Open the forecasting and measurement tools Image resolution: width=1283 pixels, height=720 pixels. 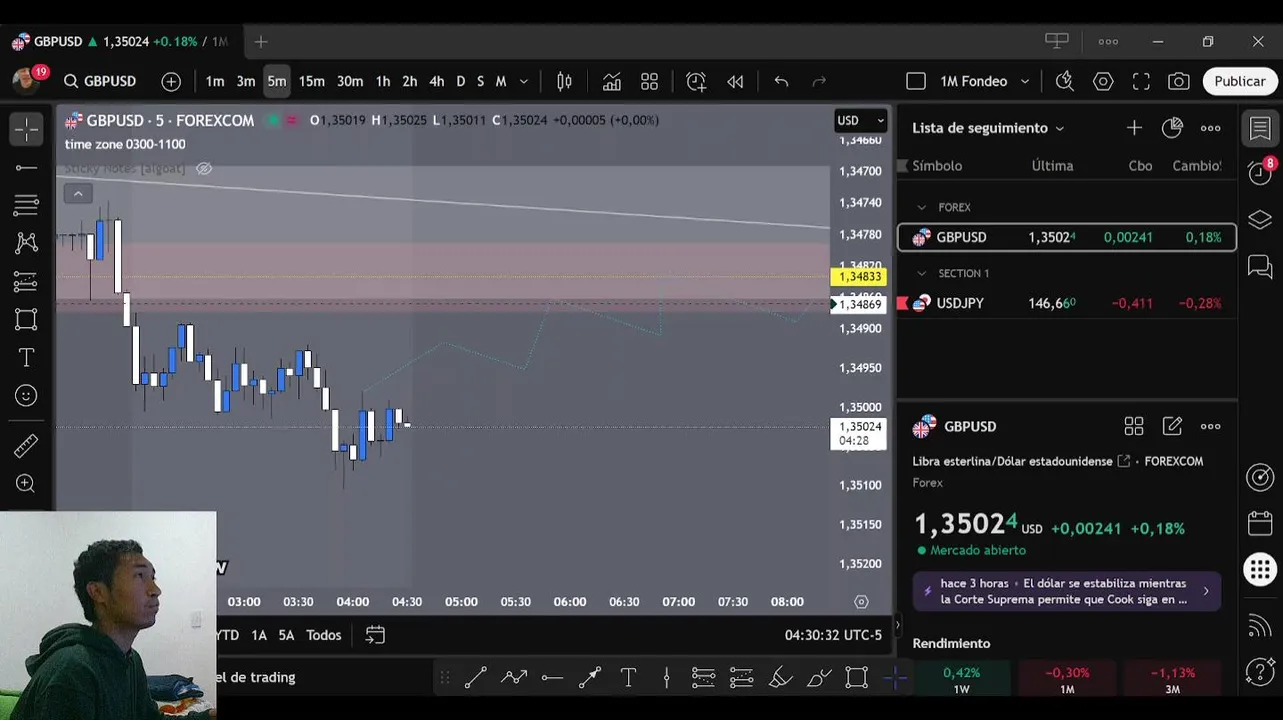(26, 282)
